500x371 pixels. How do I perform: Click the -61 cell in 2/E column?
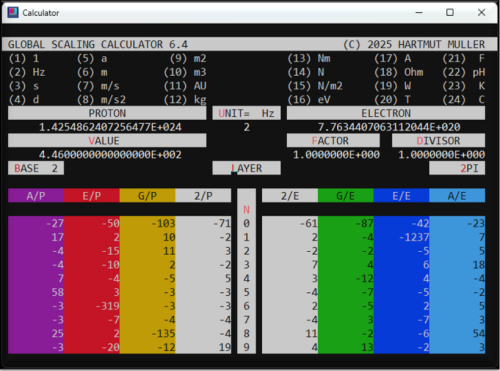pos(309,223)
